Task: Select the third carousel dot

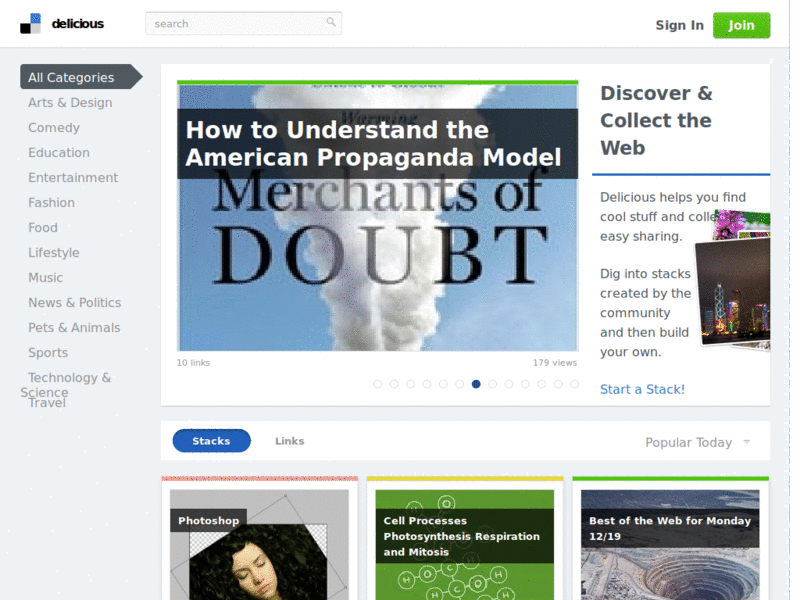Action: point(410,384)
